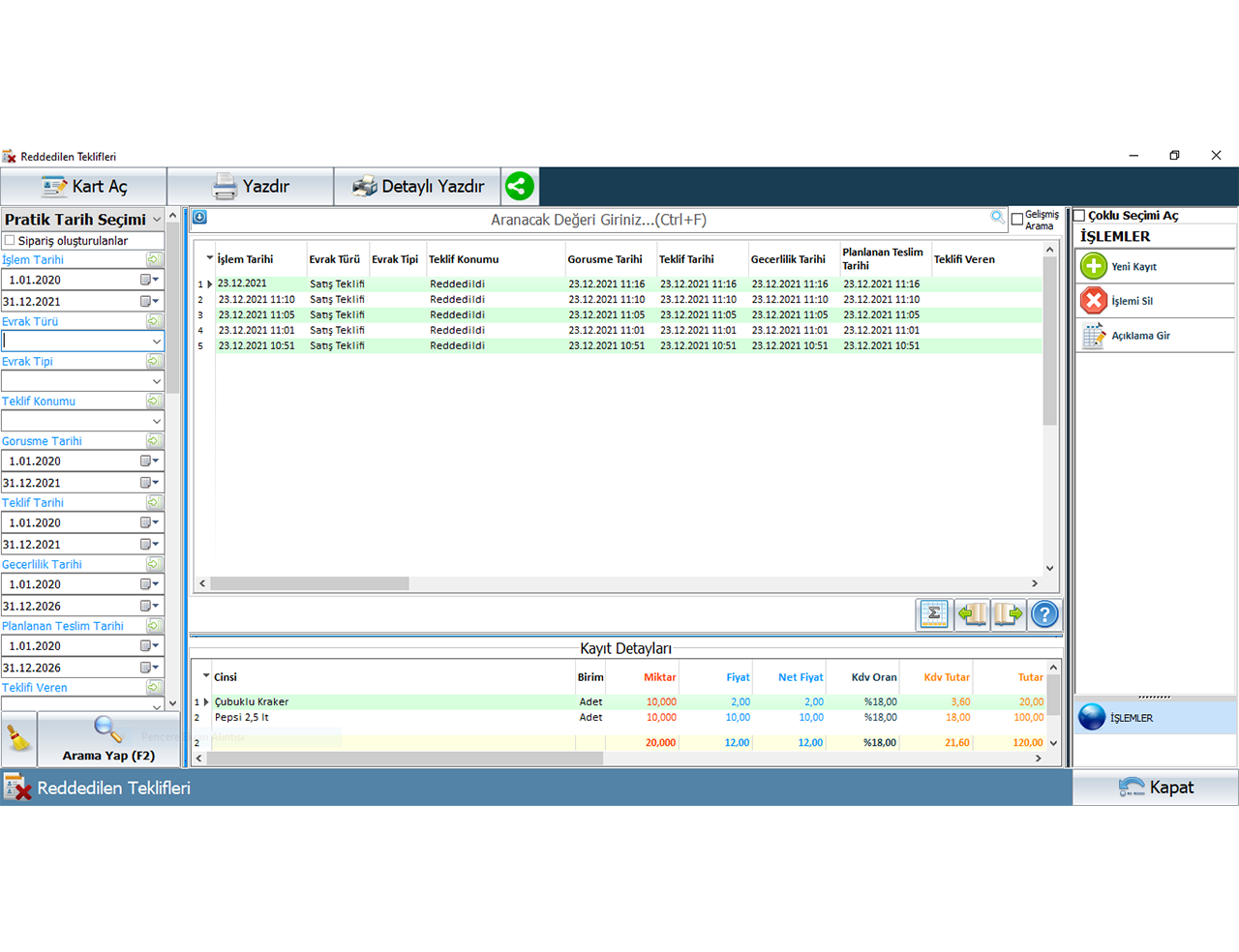Click the blue help question mark icon
The width and height of the screenshot is (1239, 952).
(1044, 614)
